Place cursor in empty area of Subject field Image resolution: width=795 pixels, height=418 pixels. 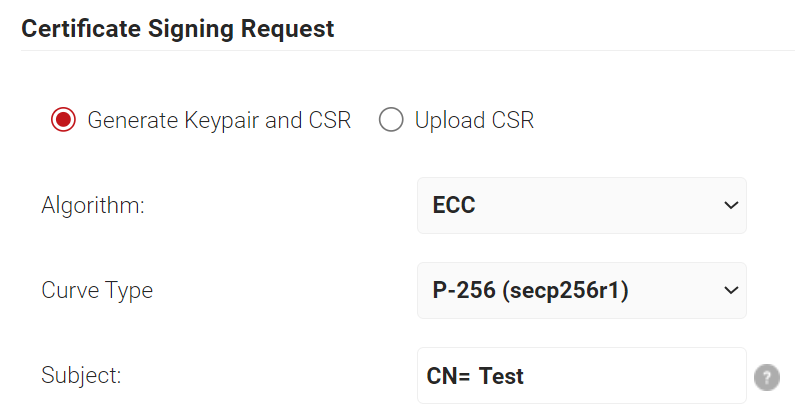click(634, 376)
